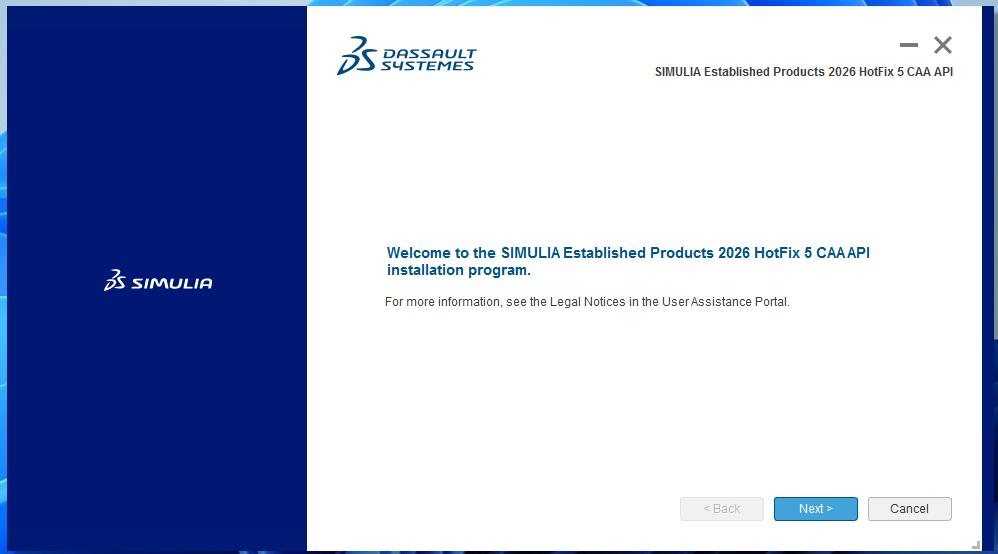Screen dimensions: 998x554
Task: Click the Dassault Systemes logo
Action: point(406,55)
